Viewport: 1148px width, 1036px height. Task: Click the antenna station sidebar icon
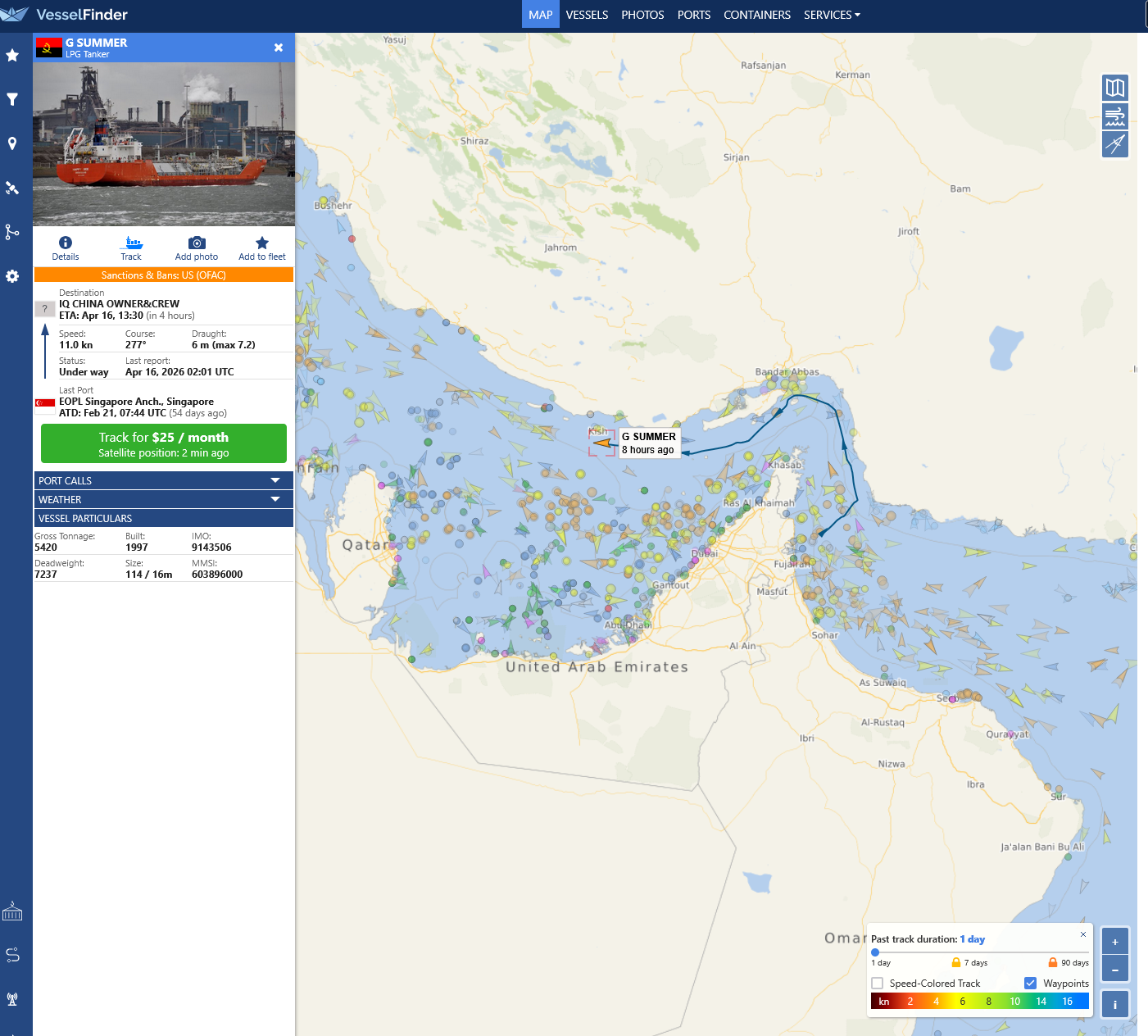[12, 999]
